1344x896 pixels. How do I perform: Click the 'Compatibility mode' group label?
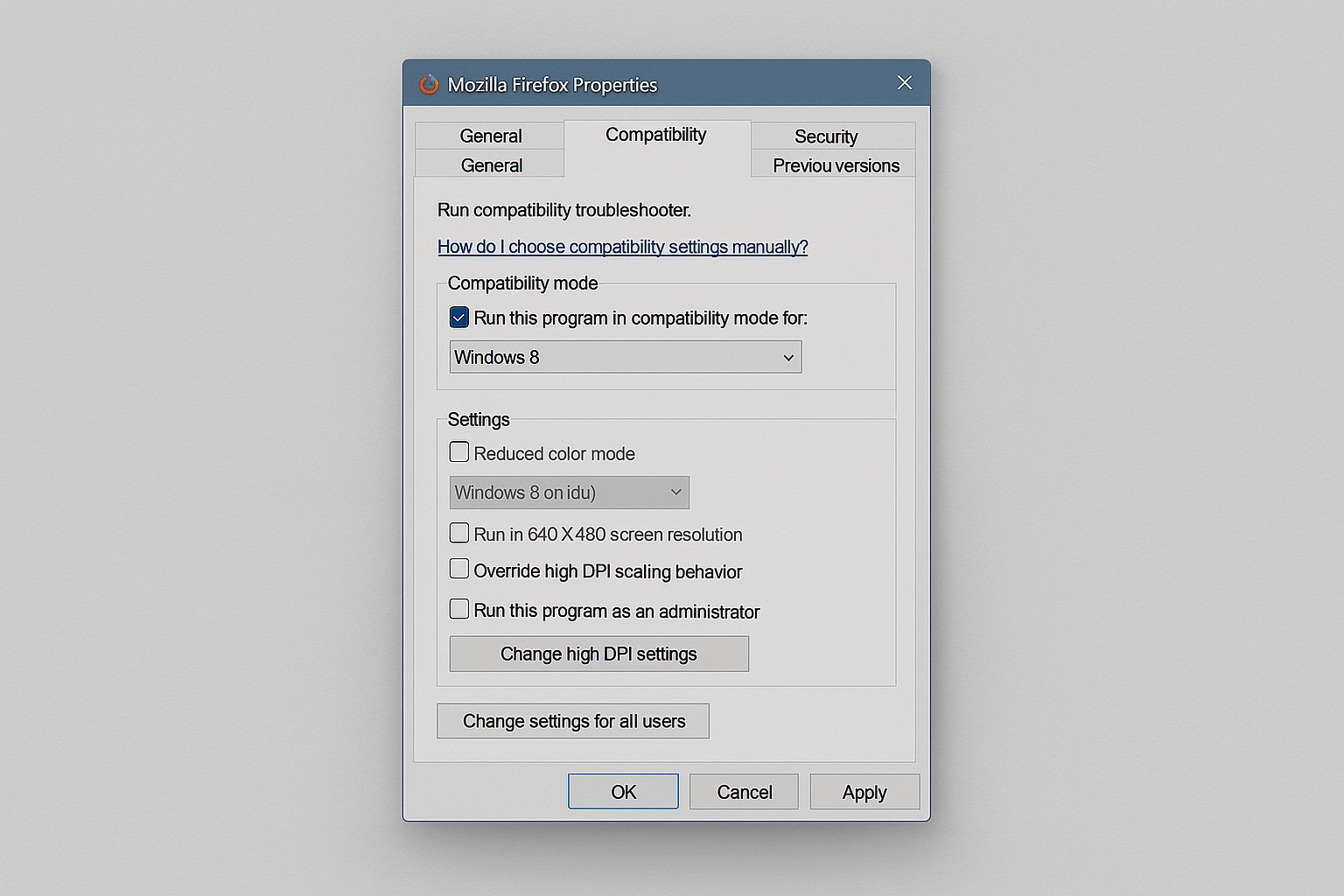coord(522,283)
